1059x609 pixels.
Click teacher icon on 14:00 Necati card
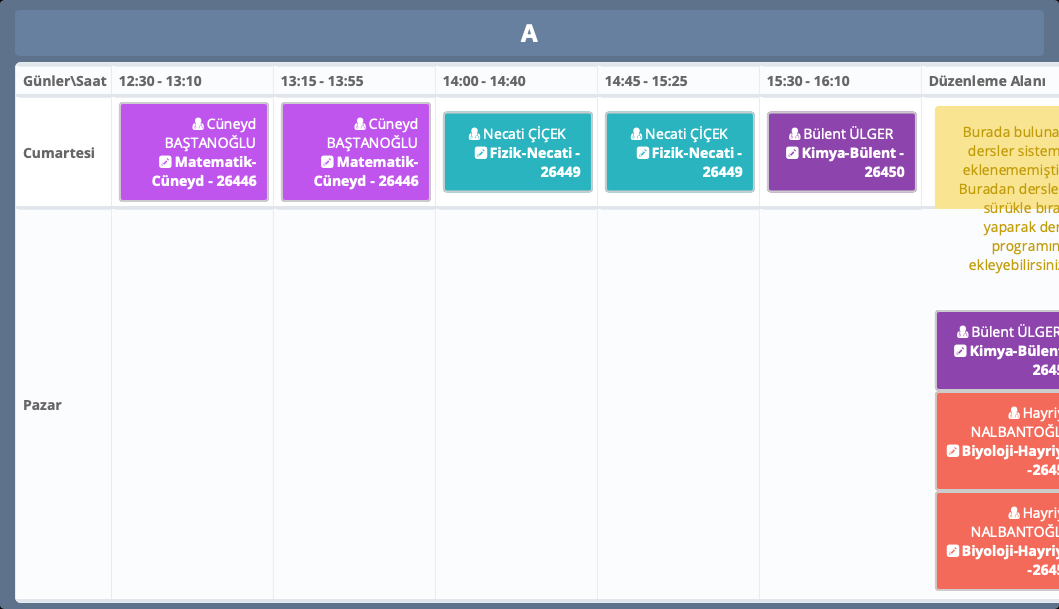pos(475,134)
